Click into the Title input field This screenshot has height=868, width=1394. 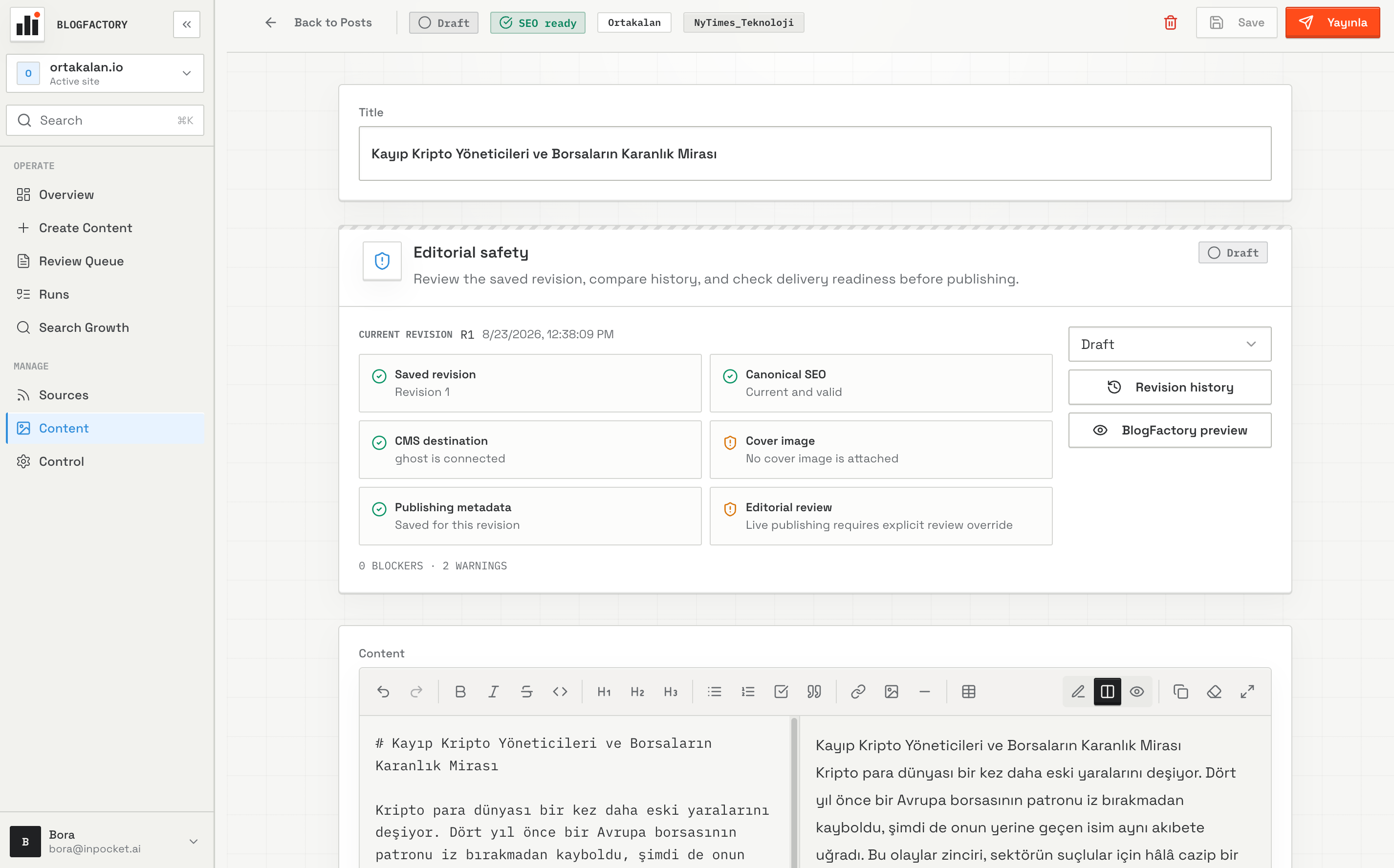click(x=815, y=153)
